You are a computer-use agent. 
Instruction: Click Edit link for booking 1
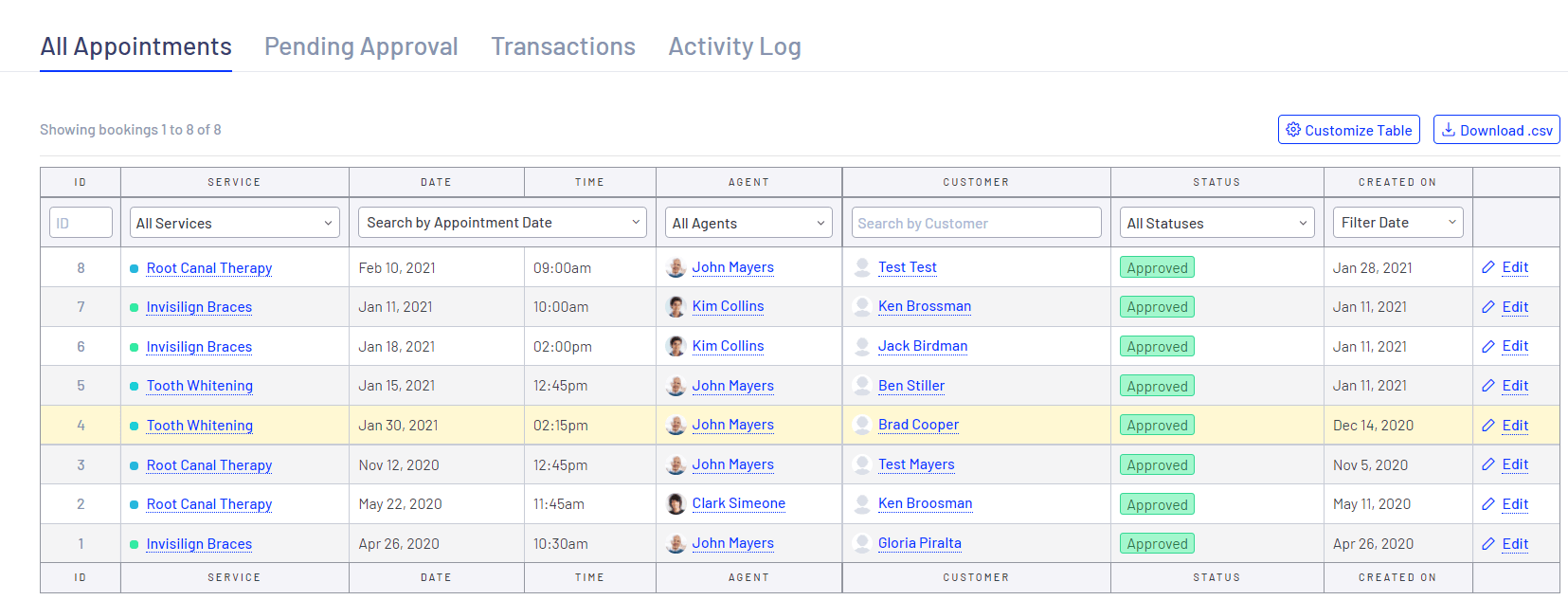[1515, 544]
